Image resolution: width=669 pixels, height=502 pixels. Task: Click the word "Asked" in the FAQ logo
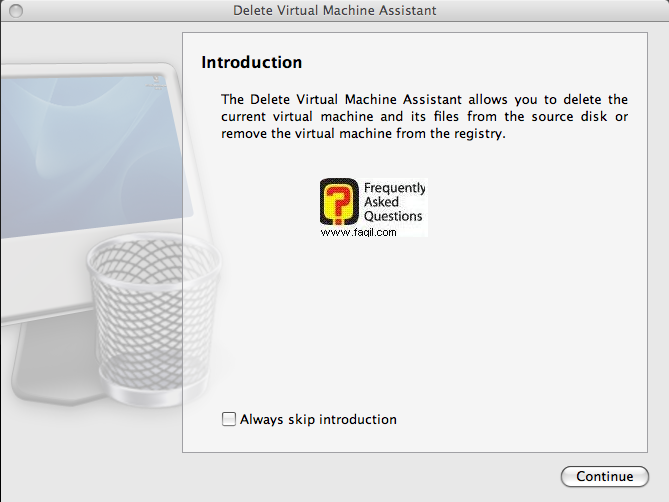(381, 202)
